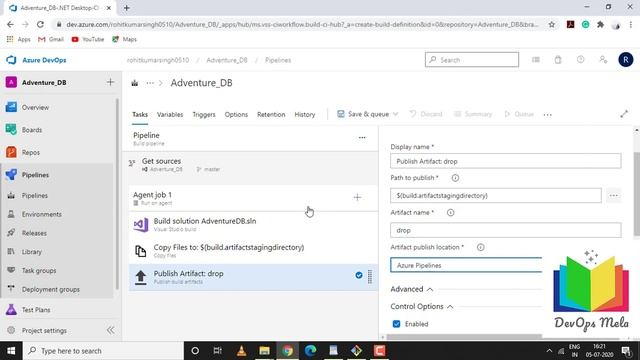Open VLC from the taskbar
This screenshot has width=640, height=360.
241,351
